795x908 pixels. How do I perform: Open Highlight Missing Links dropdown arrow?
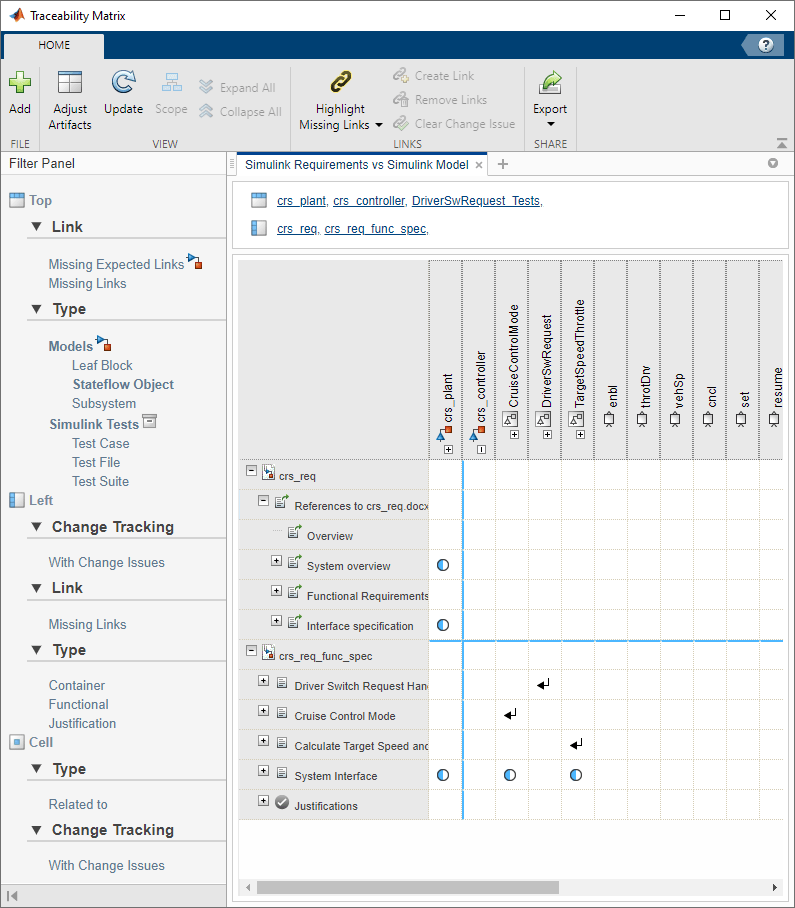point(379,125)
